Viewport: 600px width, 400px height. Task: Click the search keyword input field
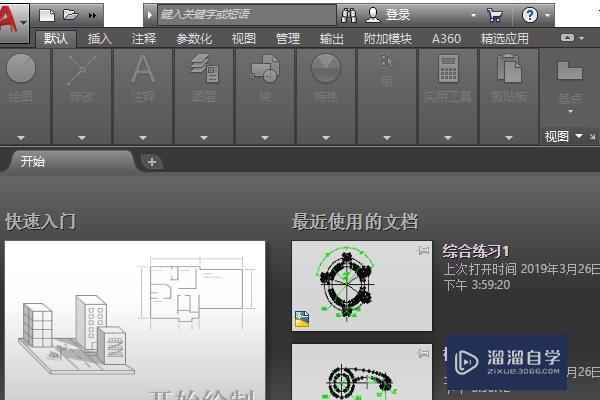pos(247,15)
